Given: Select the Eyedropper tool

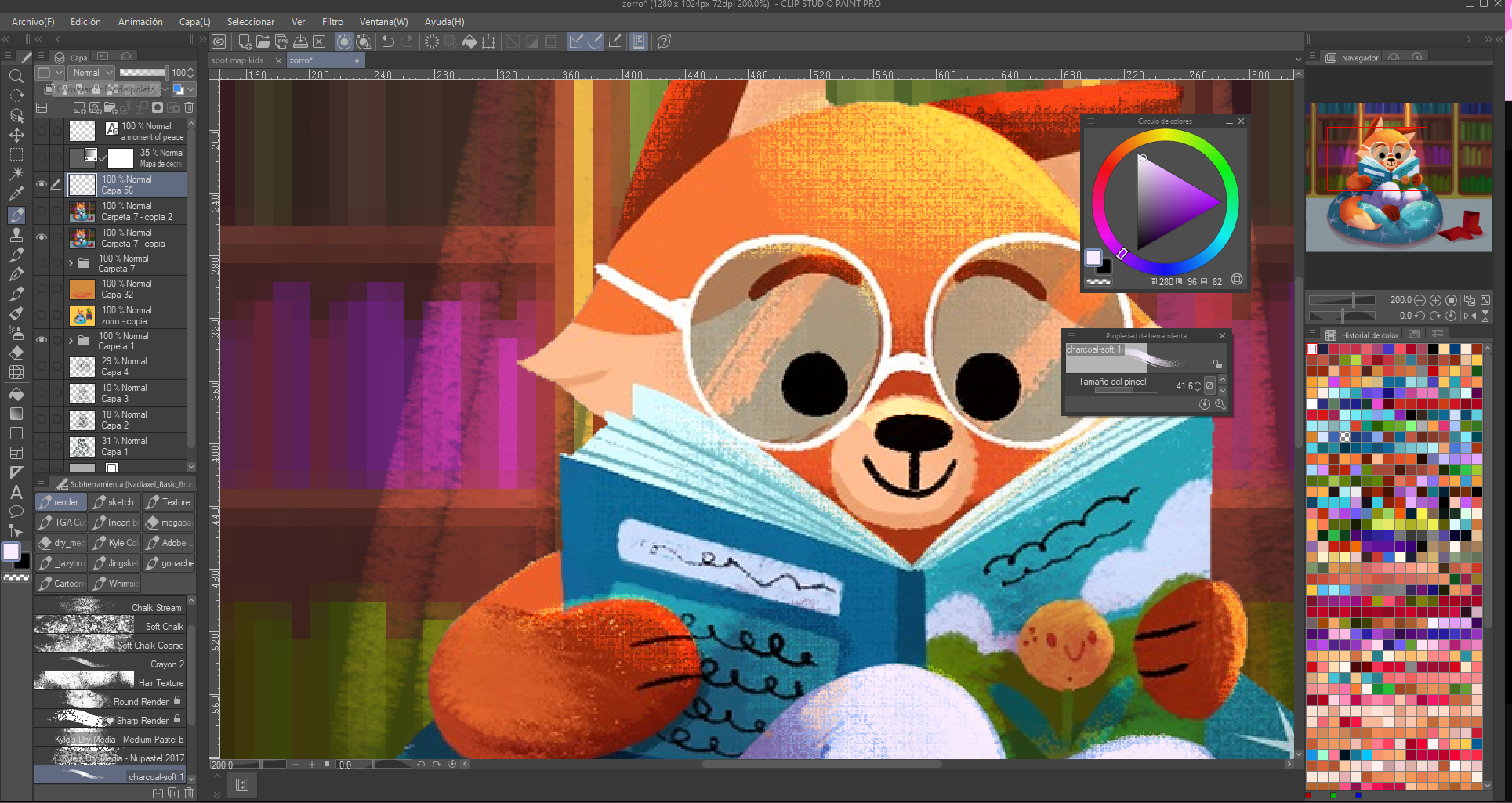Looking at the screenshot, I should [x=16, y=194].
